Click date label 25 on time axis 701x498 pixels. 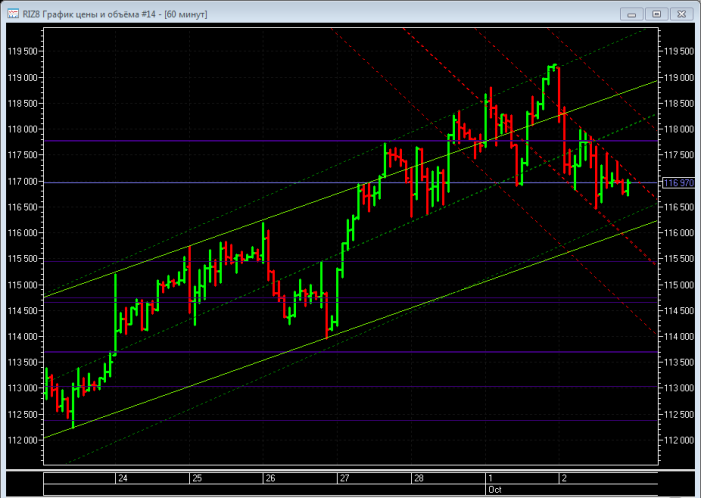pyautogui.click(x=197, y=478)
